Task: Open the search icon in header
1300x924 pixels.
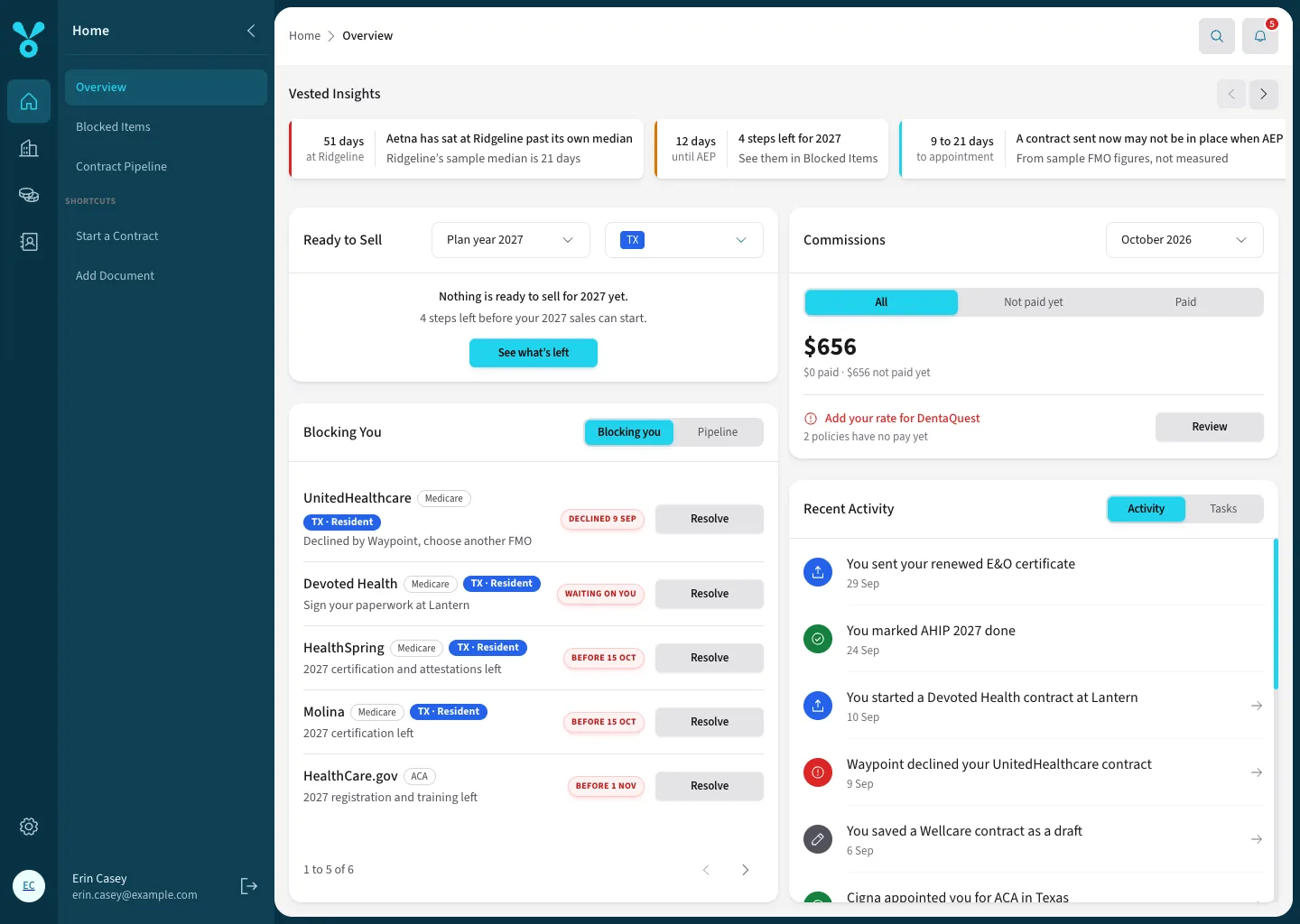Action: (x=1217, y=36)
